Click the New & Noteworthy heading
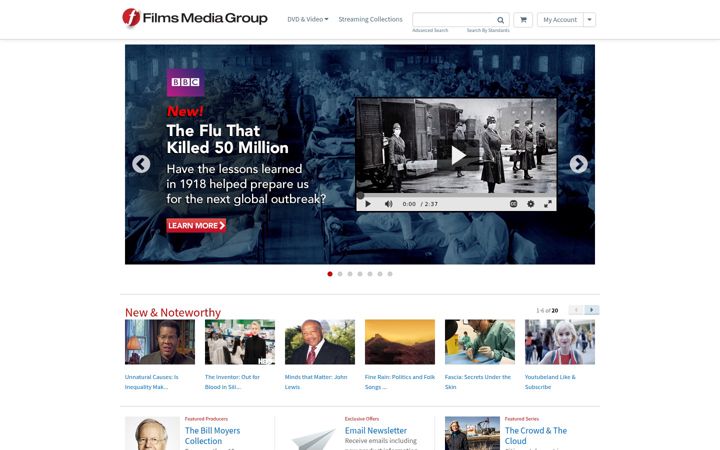Image resolution: width=720 pixels, height=450 pixels. tap(173, 313)
